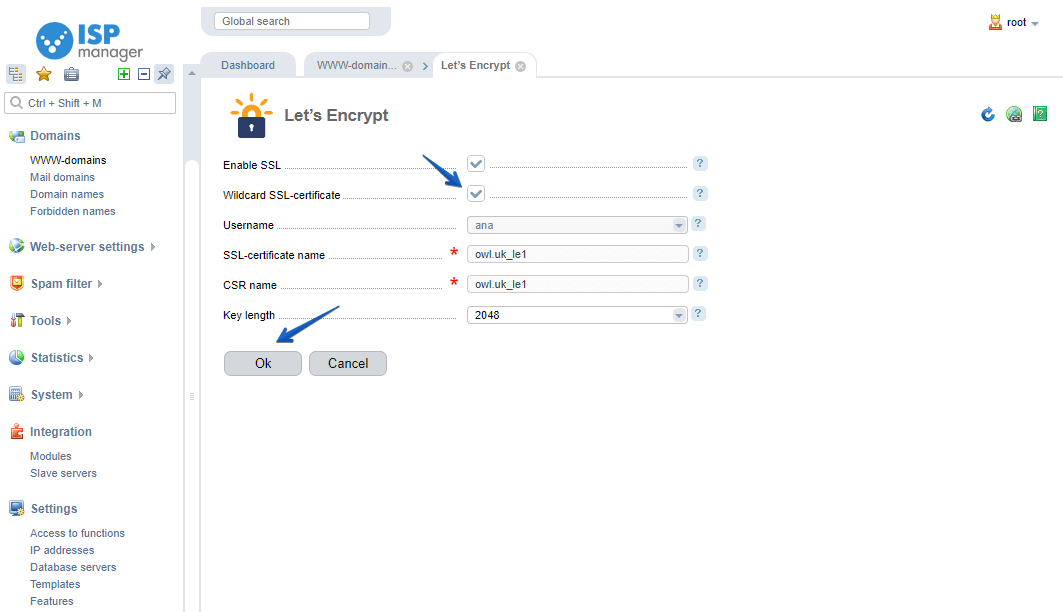1063x612 pixels.
Task: Show help for Username field
Action: [x=698, y=224]
